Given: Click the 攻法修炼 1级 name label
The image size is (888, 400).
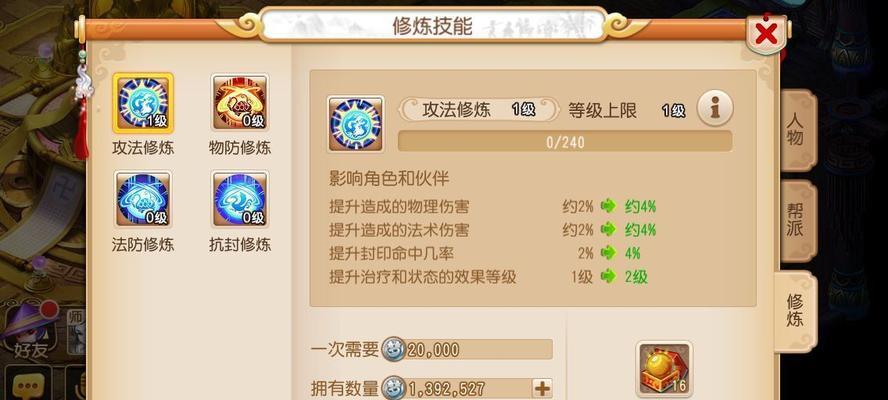Looking at the screenshot, I should coord(479,109).
